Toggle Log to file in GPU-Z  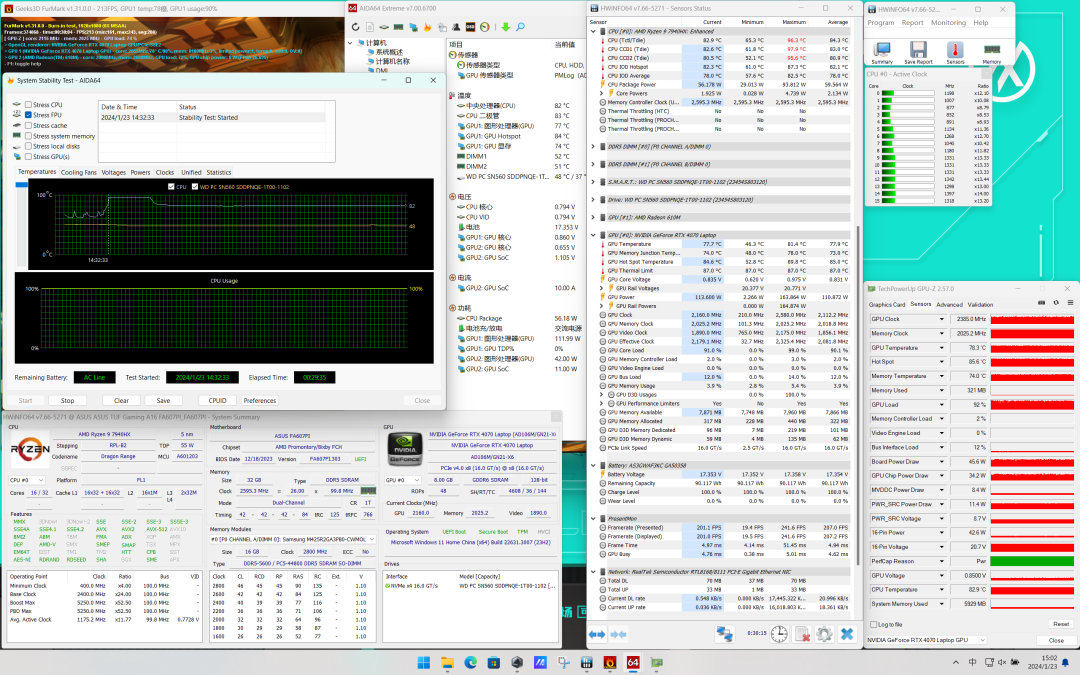pyautogui.click(x=875, y=623)
